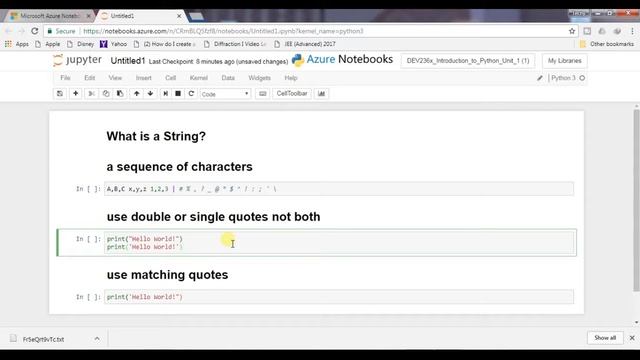The image size is (640, 360).
Task: Open the Widgets menu
Action: point(259,78)
